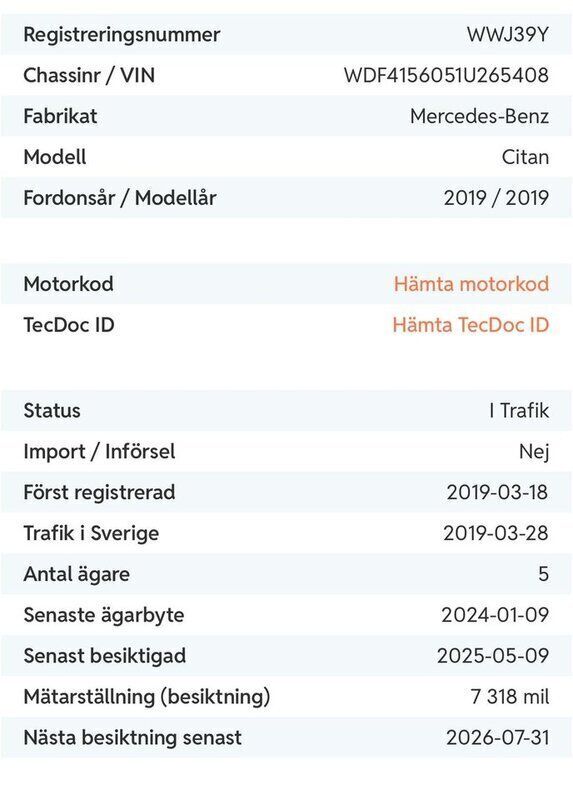Click the Trafik i Sverige date 2019-03-28
The image size is (573, 800).
click(496, 533)
